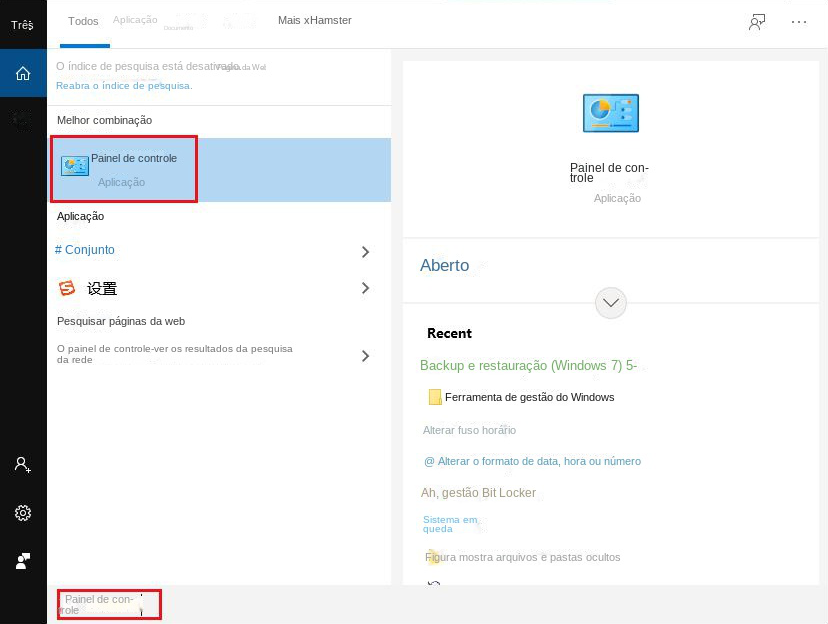Click the feedback person icon in sidebar
This screenshot has height=624, width=828.
(23, 561)
